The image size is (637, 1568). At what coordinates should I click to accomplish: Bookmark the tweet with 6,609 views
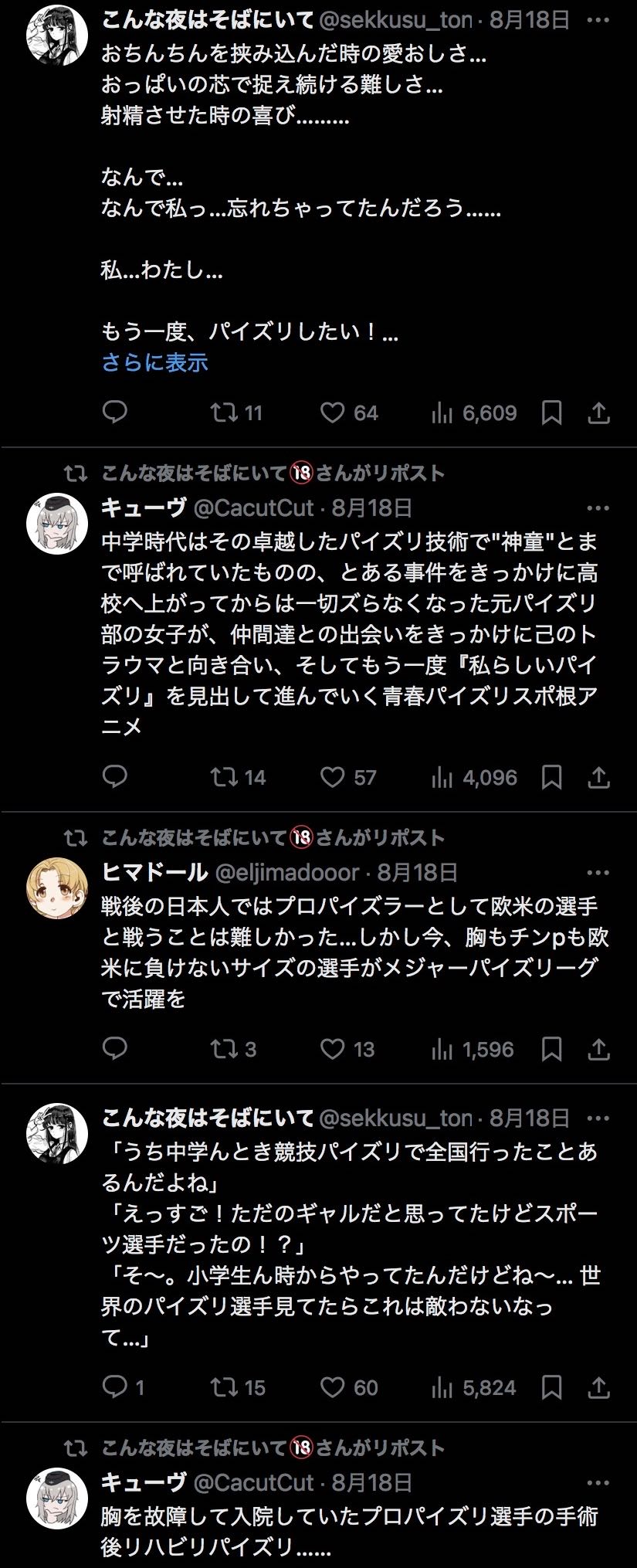(551, 413)
